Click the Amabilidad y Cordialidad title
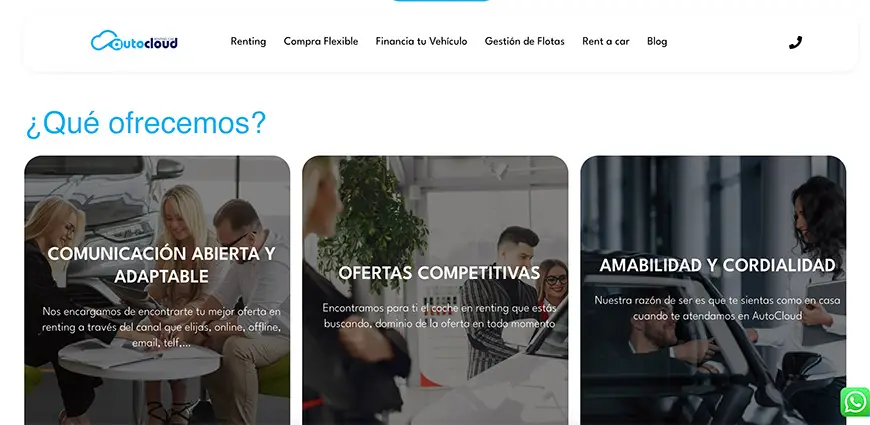This screenshot has height=425, width=870. point(717,265)
